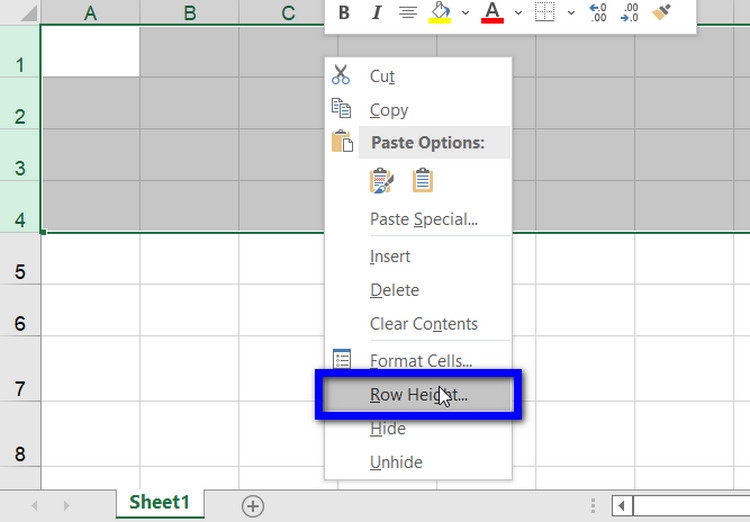The width and height of the screenshot is (750, 522).
Task: Click the center align icon
Action: click(x=408, y=12)
